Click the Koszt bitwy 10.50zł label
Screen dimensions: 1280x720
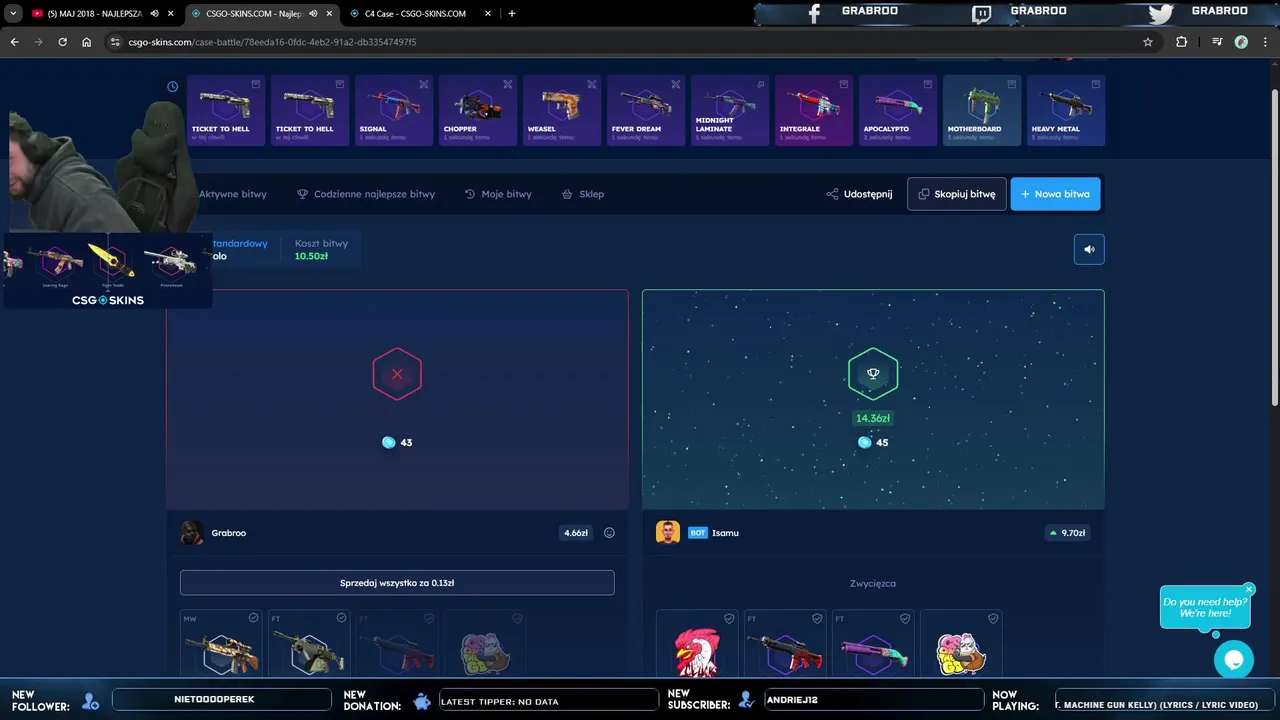tap(321, 250)
